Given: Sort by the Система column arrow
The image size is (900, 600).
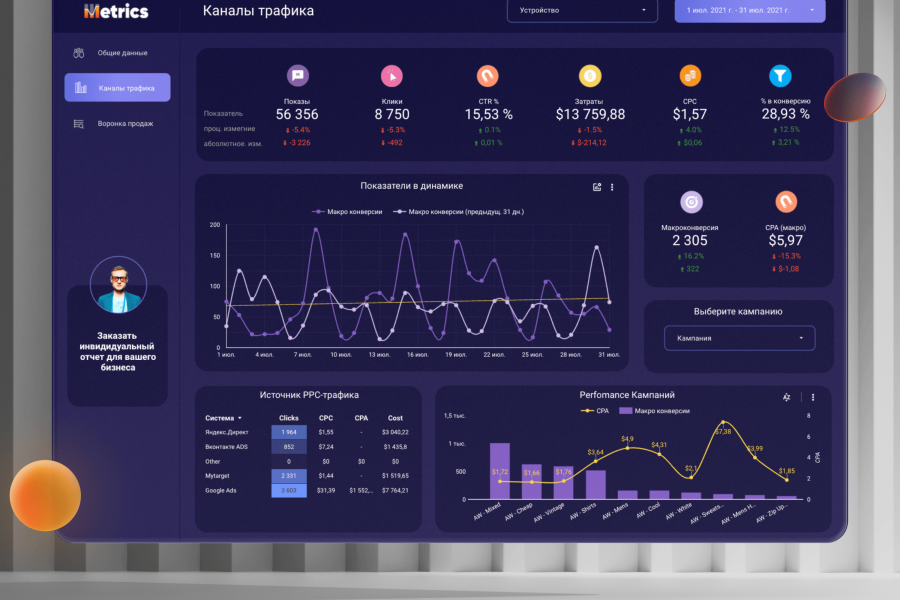Looking at the screenshot, I should click(240, 418).
